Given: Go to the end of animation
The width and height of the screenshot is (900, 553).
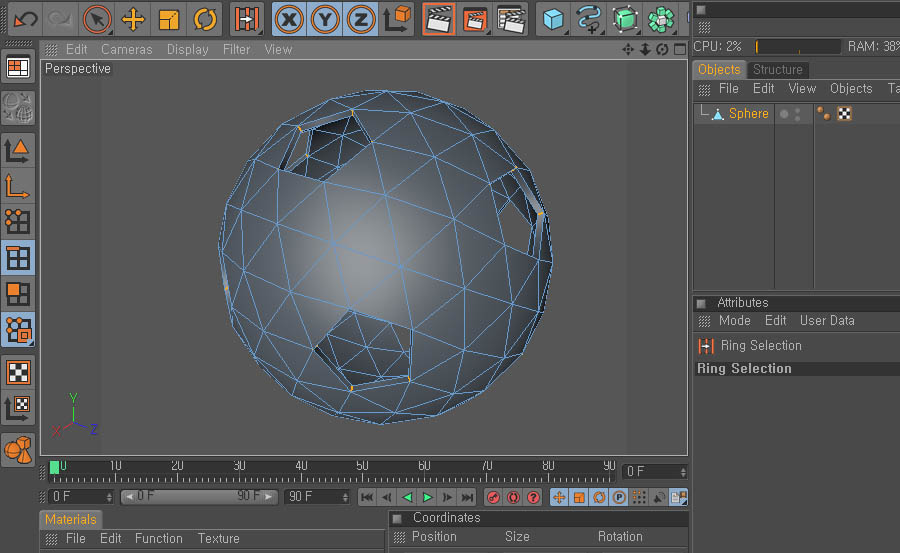Looking at the screenshot, I should [468, 497].
